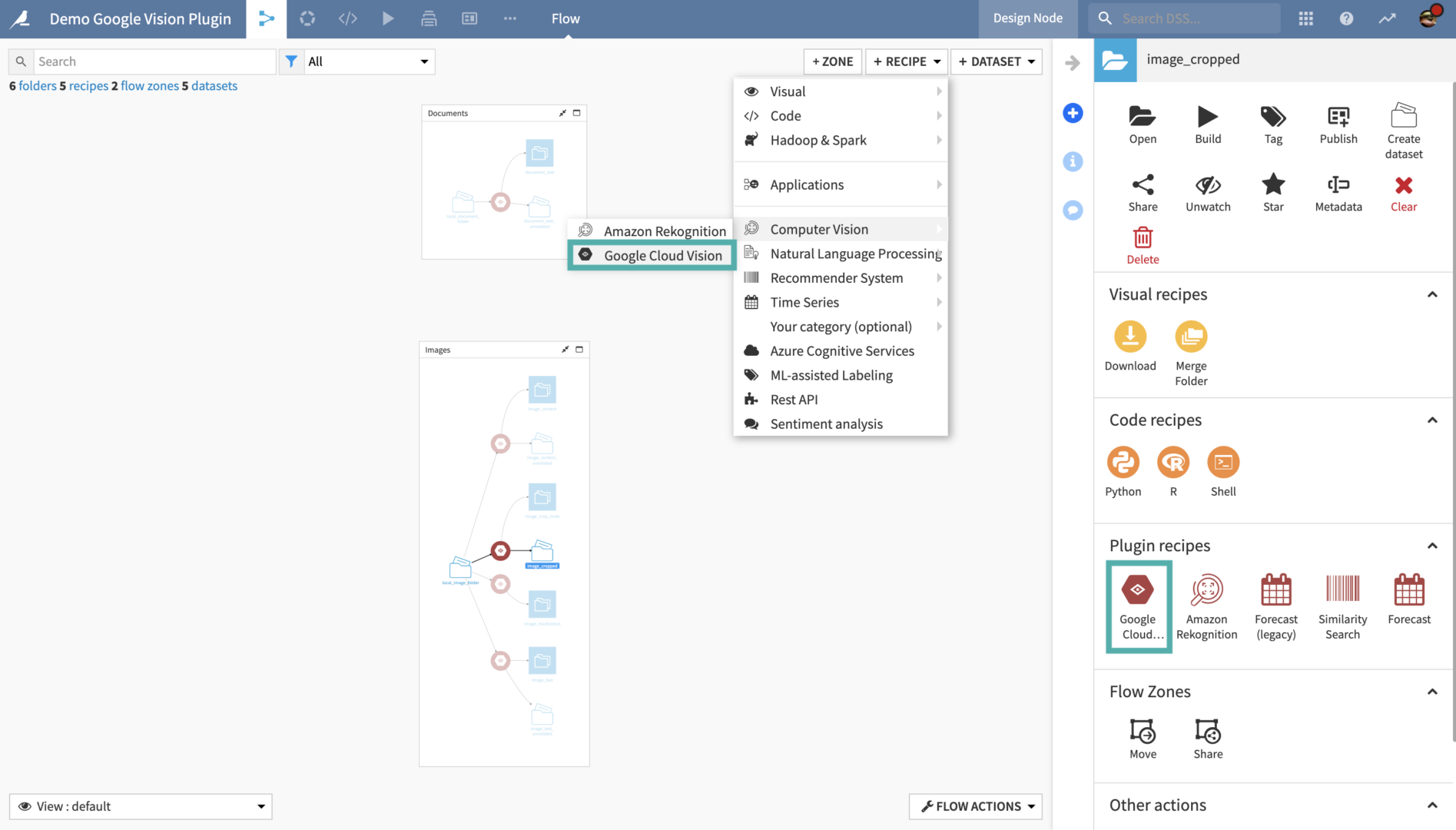The image size is (1456, 830).
Task: Select the Amazon Rekognition plugin recipe
Action: (1206, 606)
